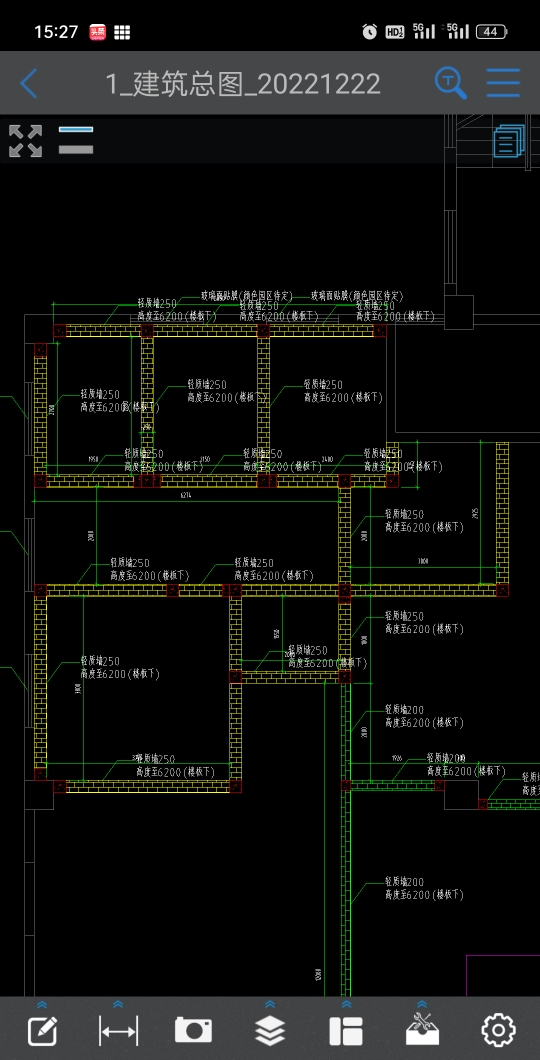540x1060 pixels.
Task: Expand the chevron above layers icon
Action: point(270,1005)
